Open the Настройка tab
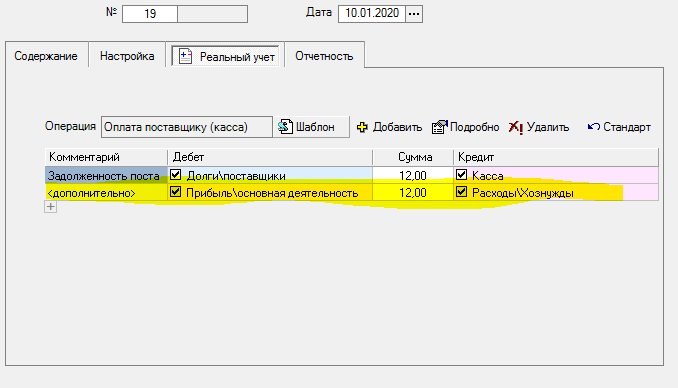This screenshot has width=678, height=388. point(127,56)
